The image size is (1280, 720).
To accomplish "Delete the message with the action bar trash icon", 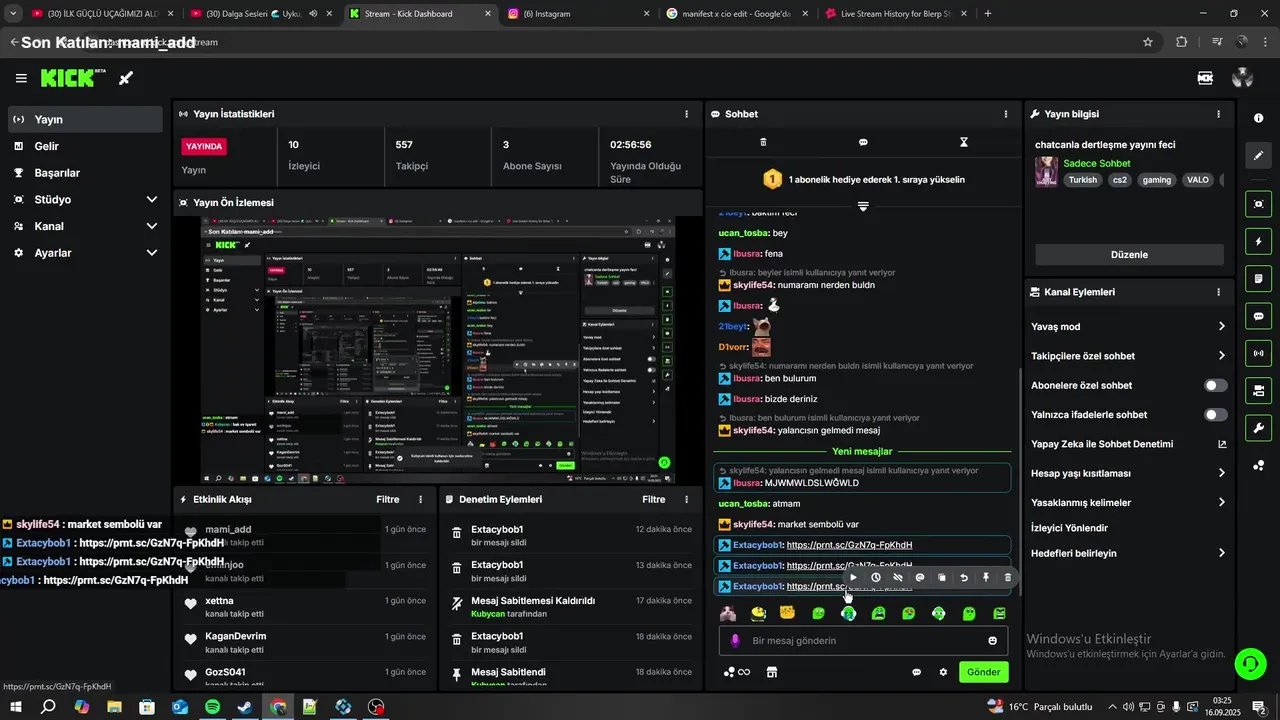I will [1008, 577].
